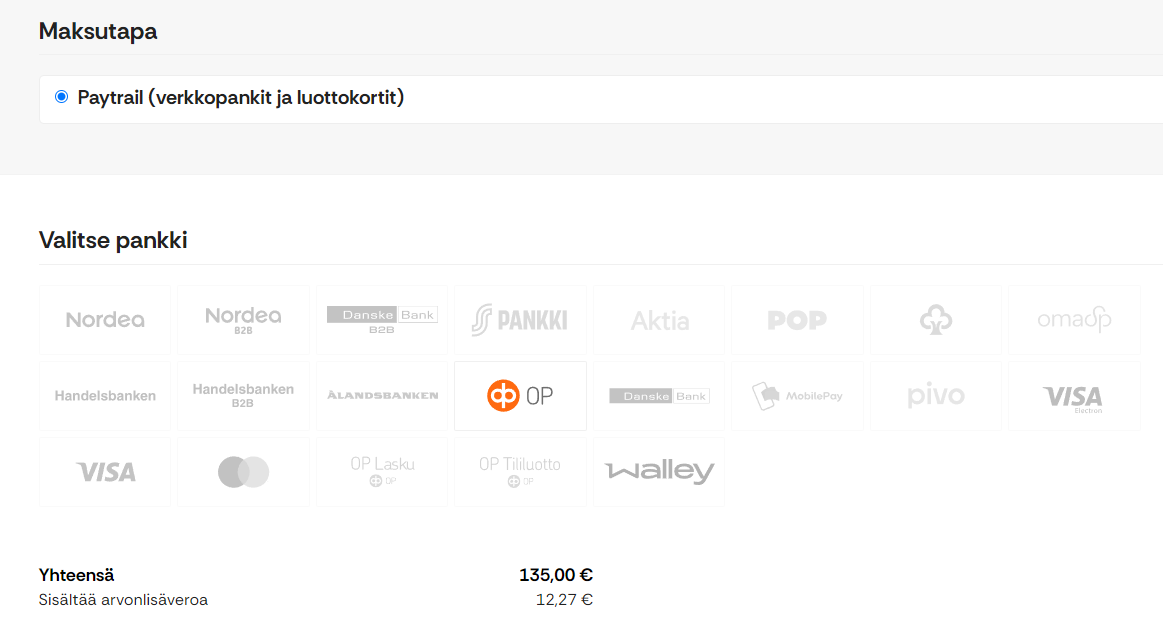Select the Paytrail payment method radio button
1163x635 pixels.
[62, 97]
